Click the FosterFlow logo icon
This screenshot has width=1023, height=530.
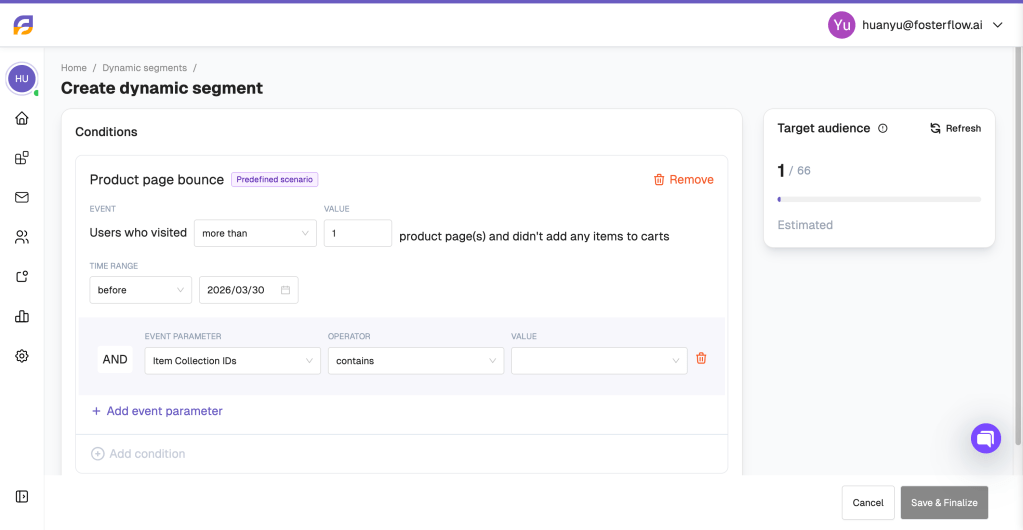(x=23, y=25)
